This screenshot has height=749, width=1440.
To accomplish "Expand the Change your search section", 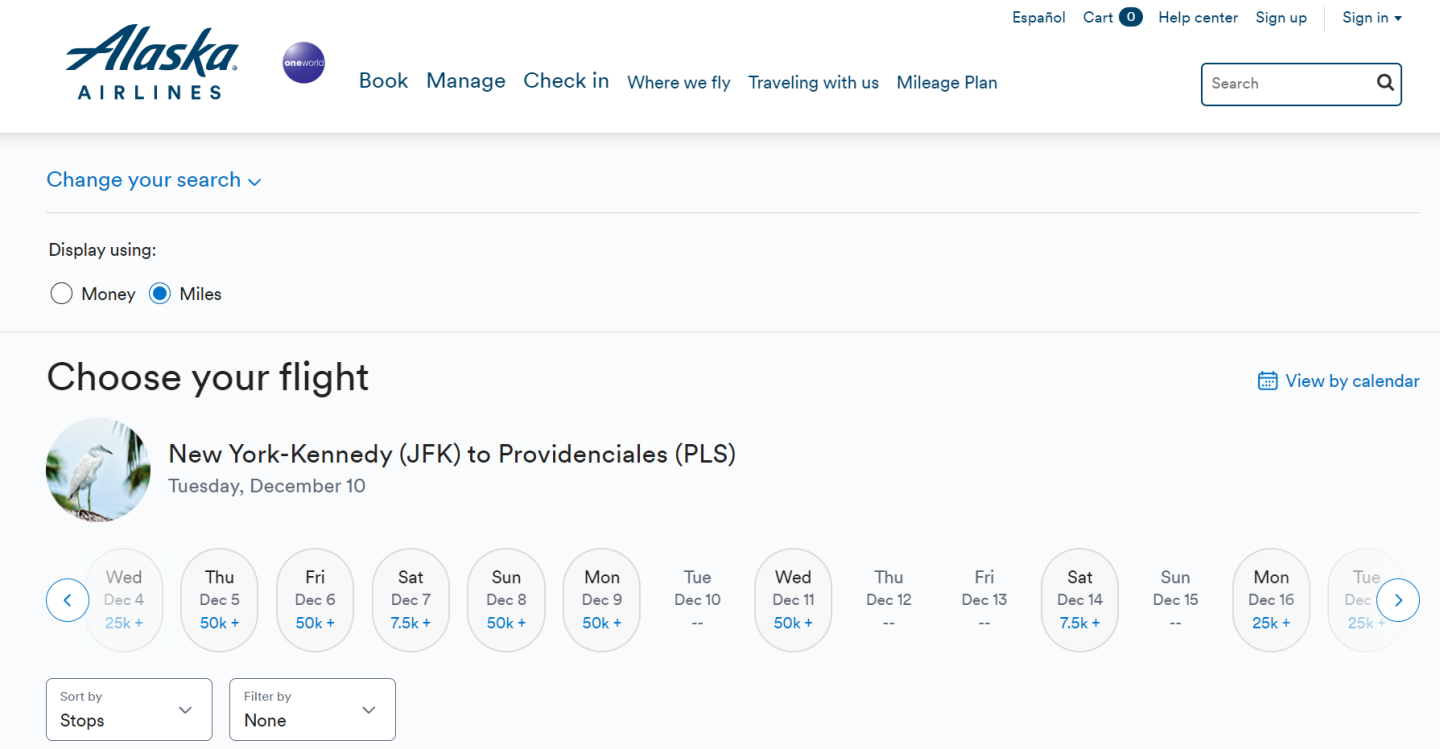I will [x=154, y=180].
